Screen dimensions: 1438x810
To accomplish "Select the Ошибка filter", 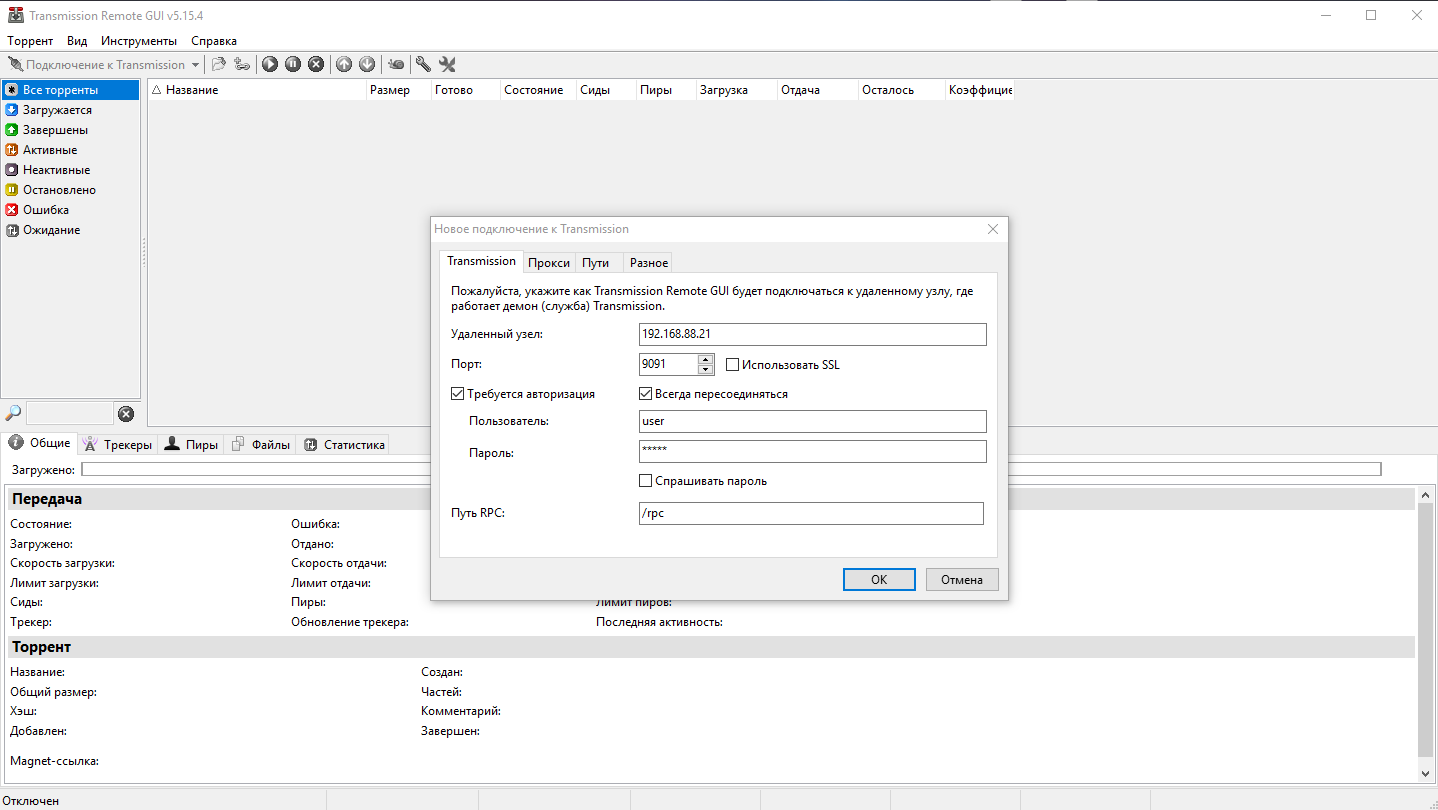I will (70, 210).
